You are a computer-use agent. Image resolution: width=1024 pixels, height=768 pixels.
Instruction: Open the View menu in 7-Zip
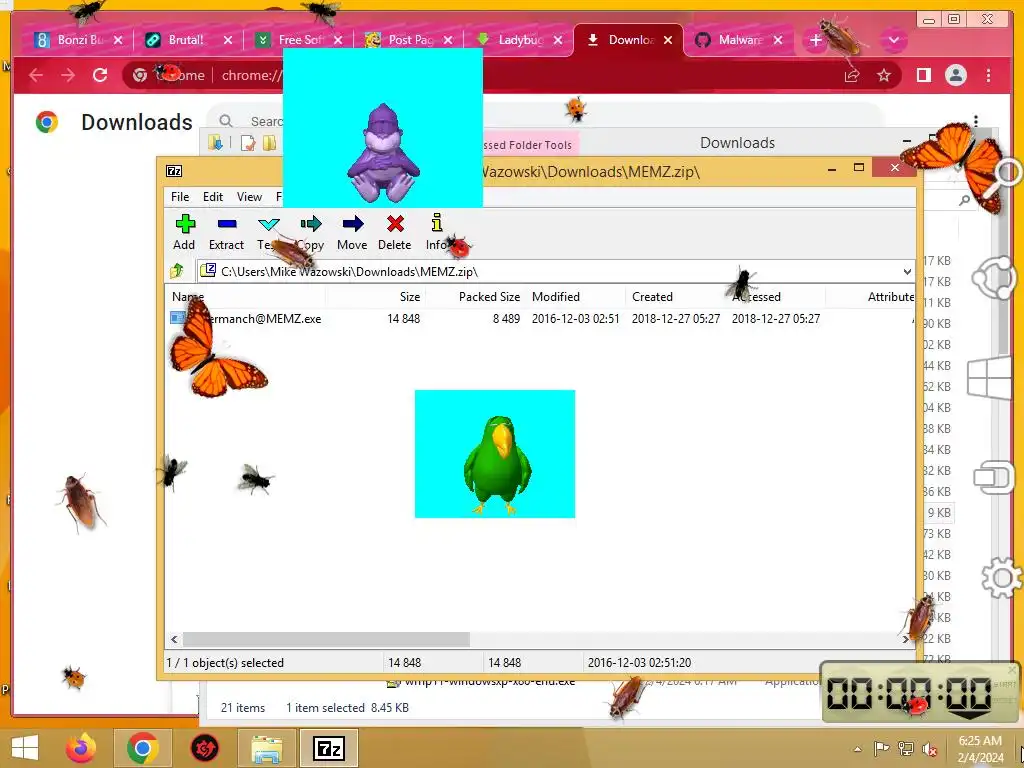[249, 197]
